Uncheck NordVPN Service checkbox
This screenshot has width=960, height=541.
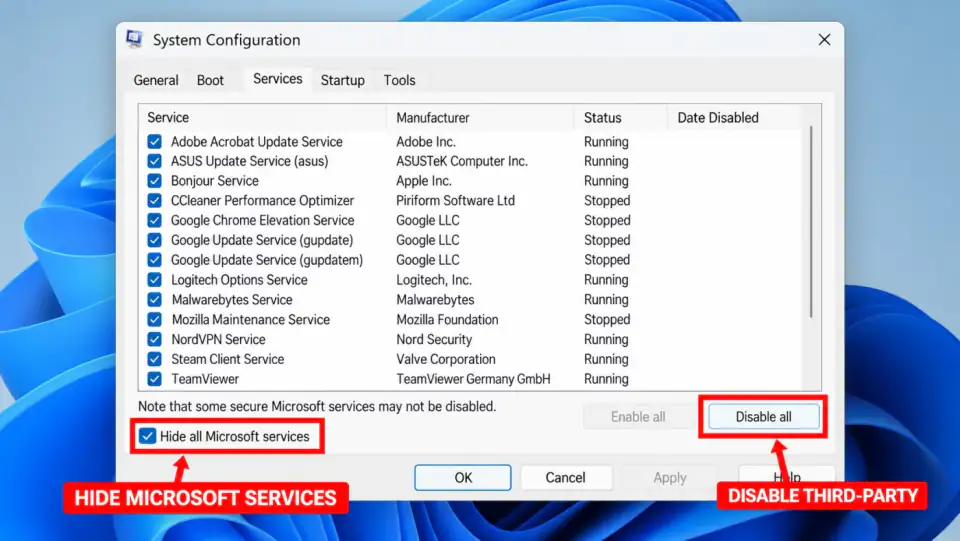click(x=154, y=339)
